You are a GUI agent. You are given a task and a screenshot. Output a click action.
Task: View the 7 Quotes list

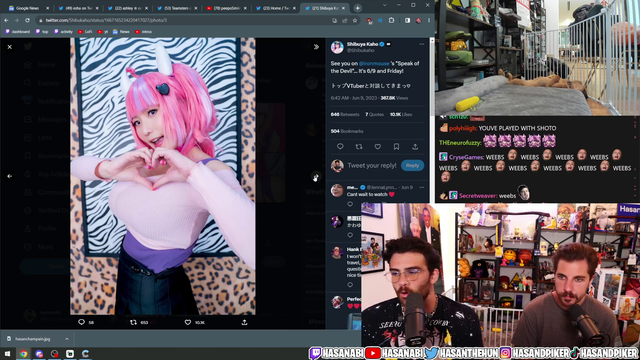coord(374,115)
